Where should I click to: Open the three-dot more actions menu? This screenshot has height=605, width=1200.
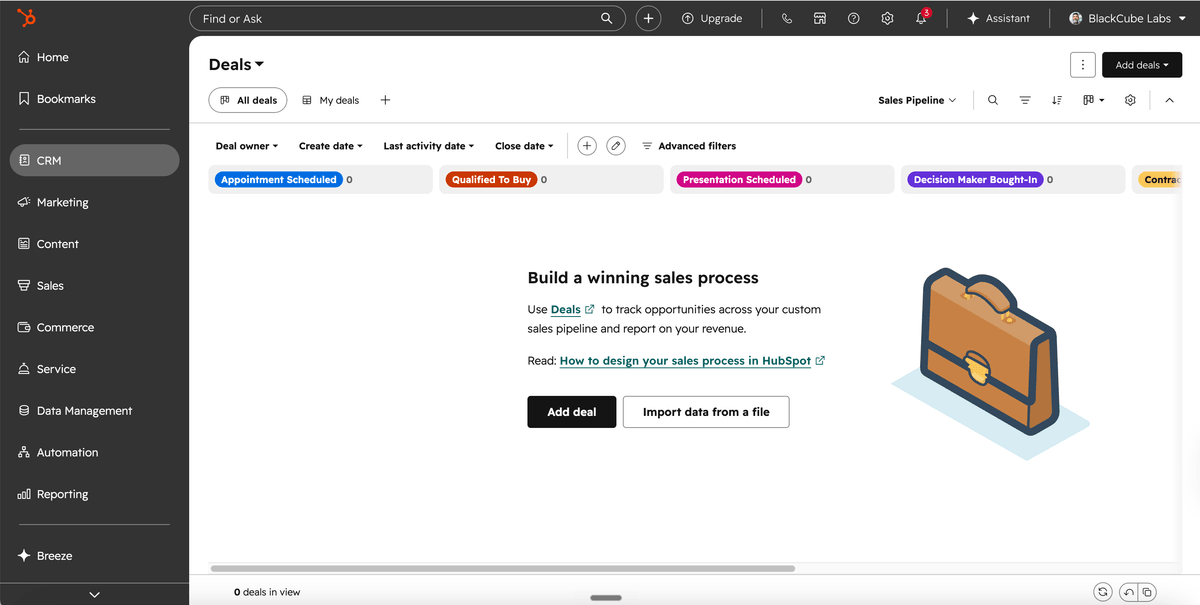(x=1082, y=65)
